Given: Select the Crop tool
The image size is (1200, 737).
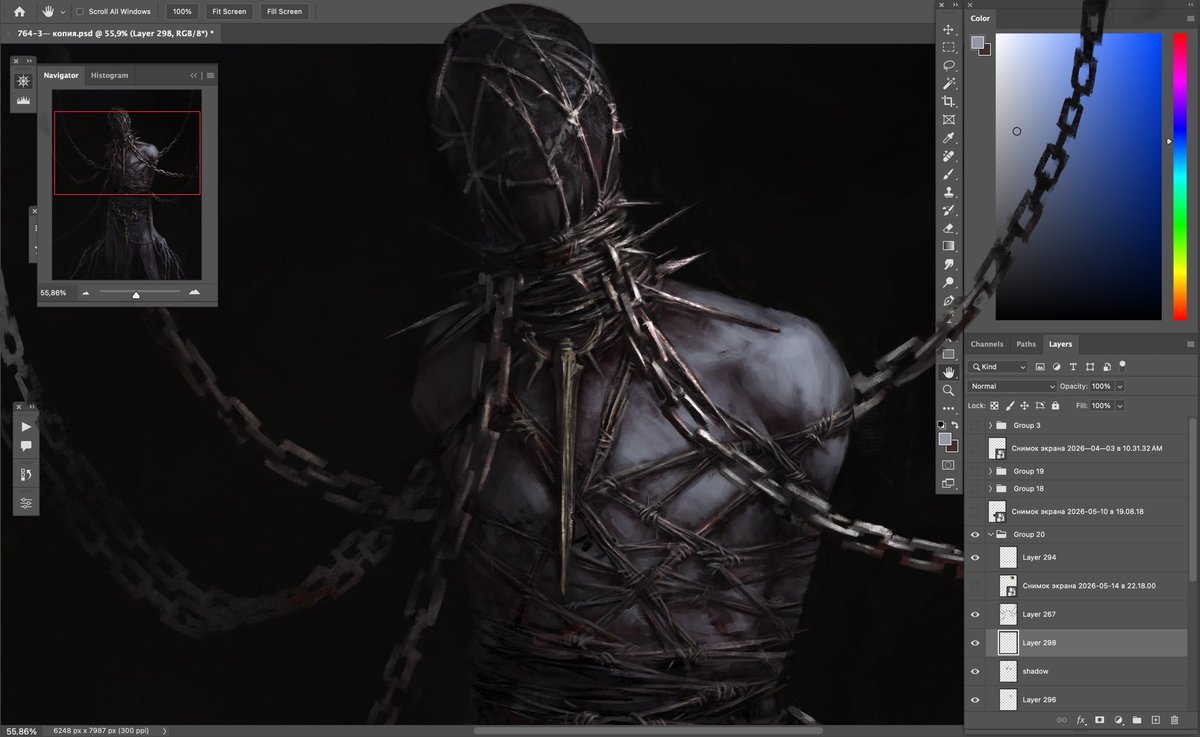Looking at the screenshot, I should [x=949, y=102].
